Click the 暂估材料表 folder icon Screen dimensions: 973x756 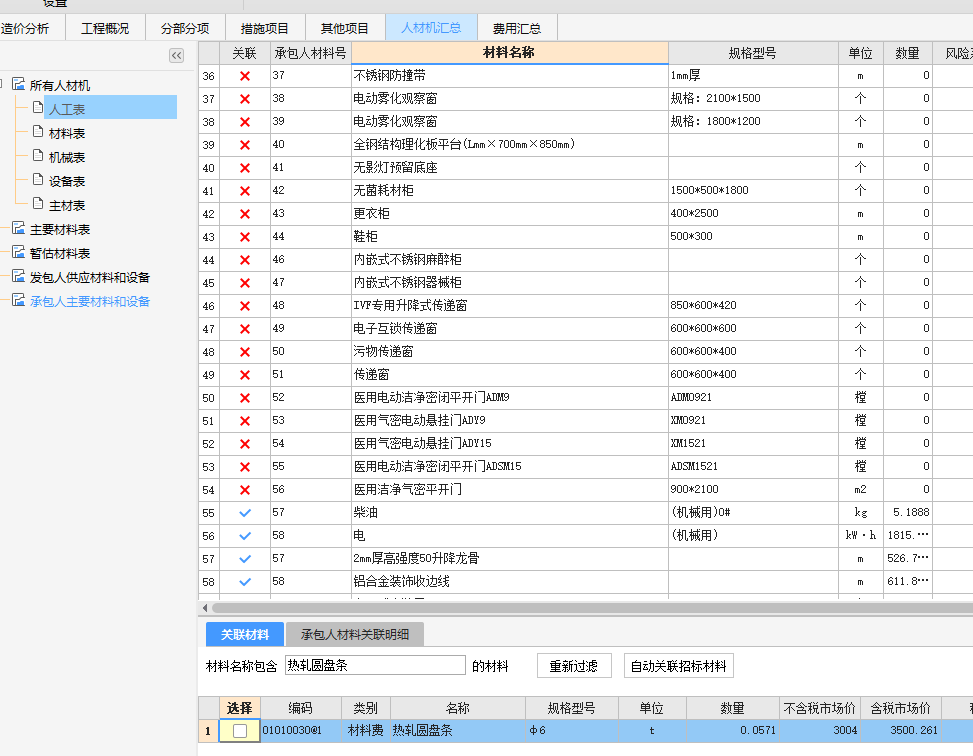point(19,252)
